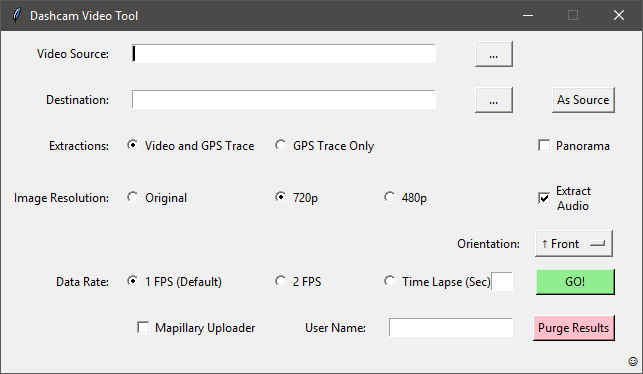Browse for a Destination folder
This screenshot has width=643, height=374.
tap(494, 100)
